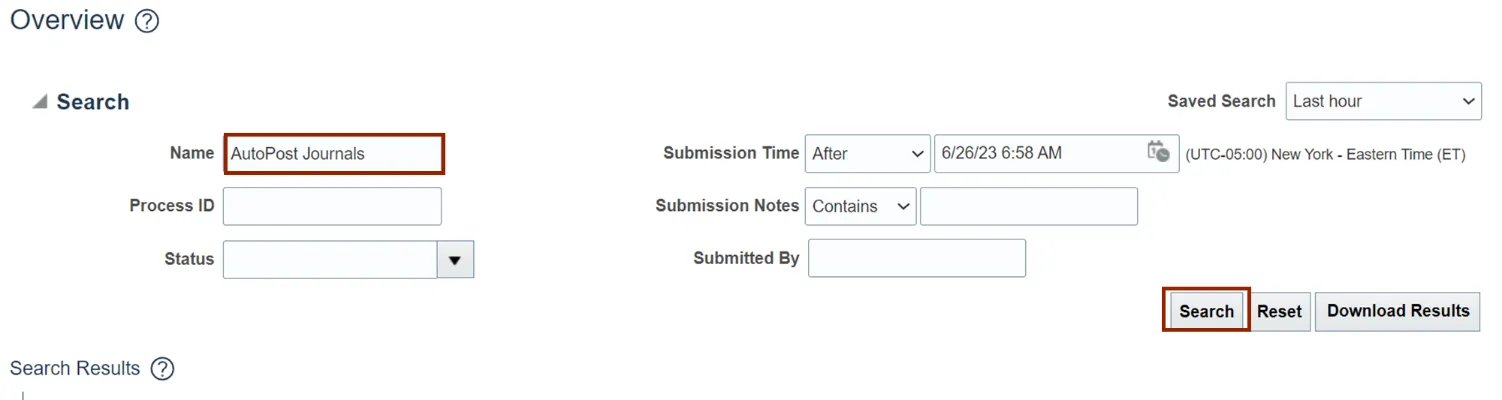Click the Overview page title
The image size is (1502, 400).
tap(67, 20)
